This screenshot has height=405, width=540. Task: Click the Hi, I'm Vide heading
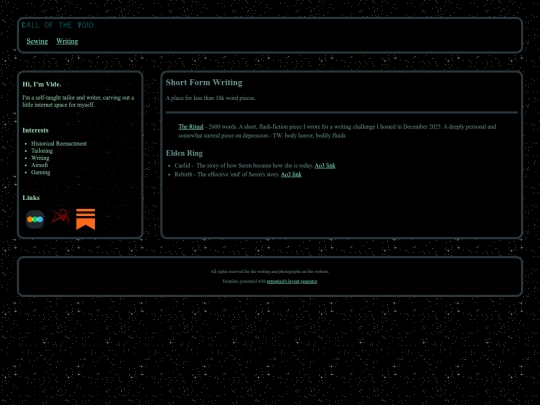point(42,84)
